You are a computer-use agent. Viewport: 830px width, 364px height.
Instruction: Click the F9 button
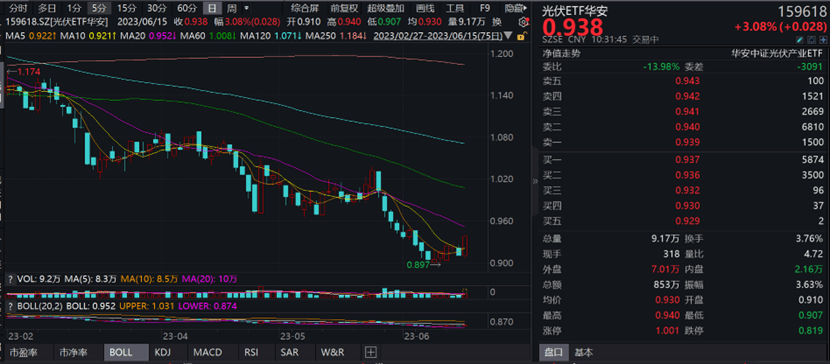click(484, 8)
